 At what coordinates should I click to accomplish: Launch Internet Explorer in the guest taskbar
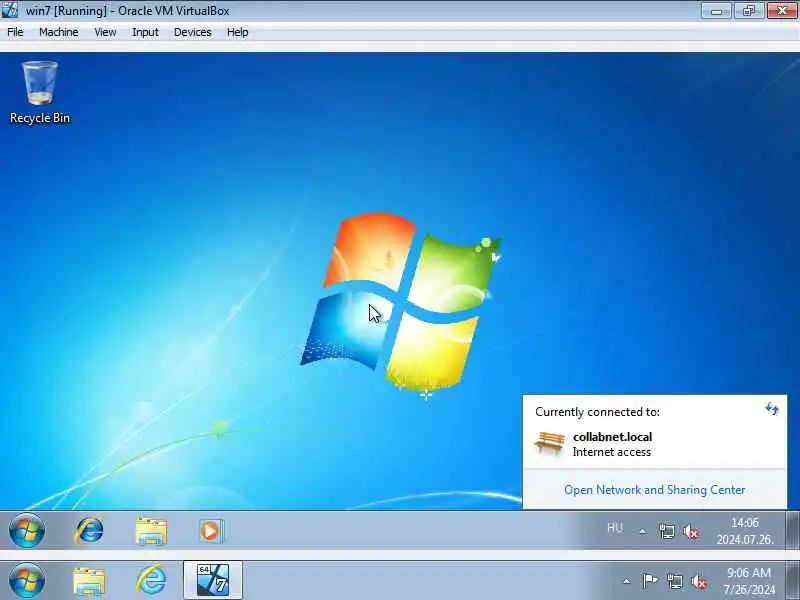pos(89,531)
